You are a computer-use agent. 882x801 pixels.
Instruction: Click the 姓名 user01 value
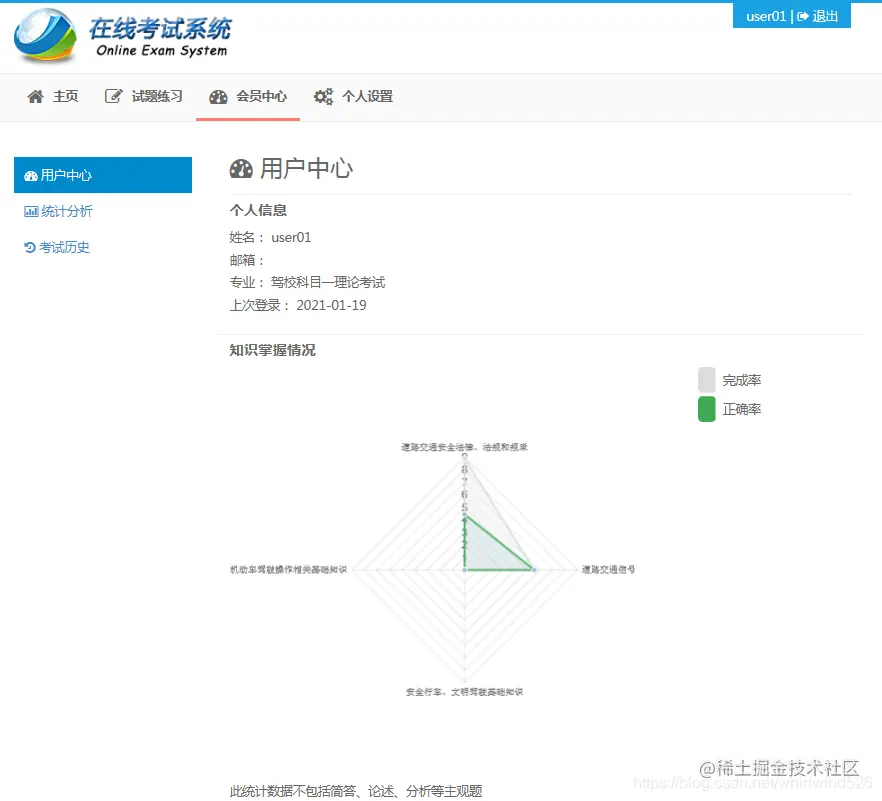291,237
